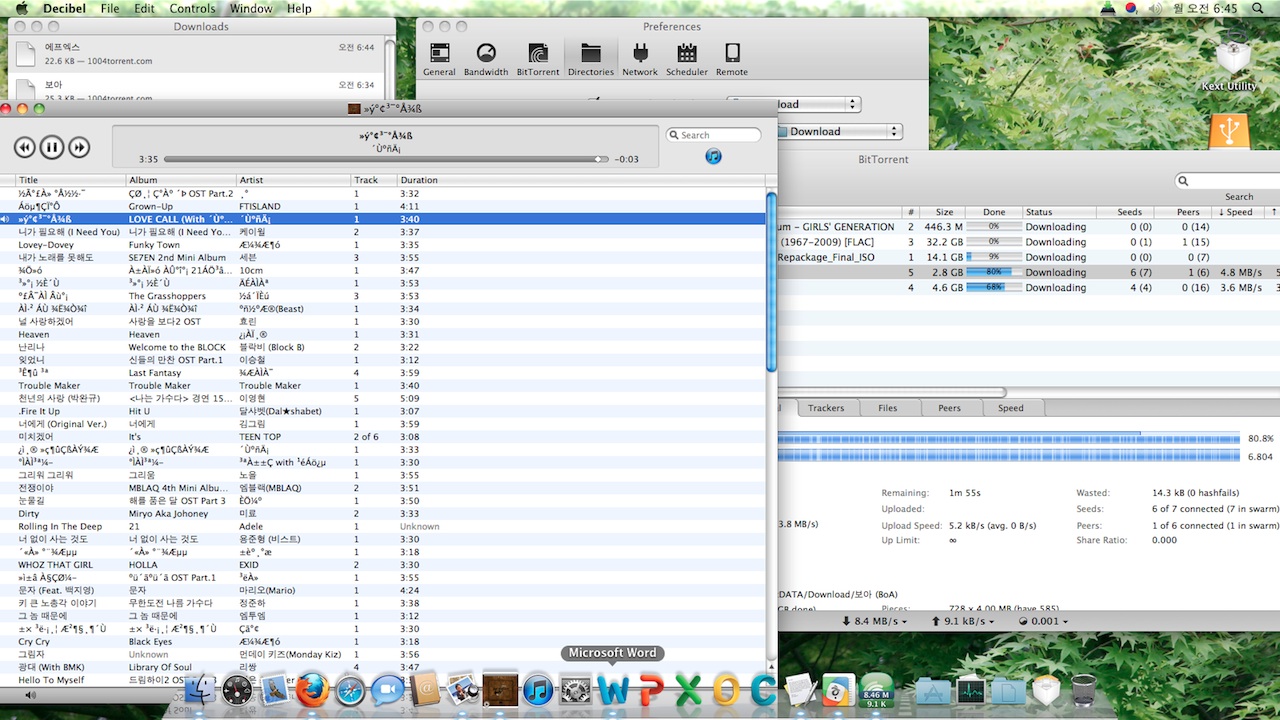Open iTunes from the Dock
The height and width of the screenshot is (720, 1280).
point(538,690)
